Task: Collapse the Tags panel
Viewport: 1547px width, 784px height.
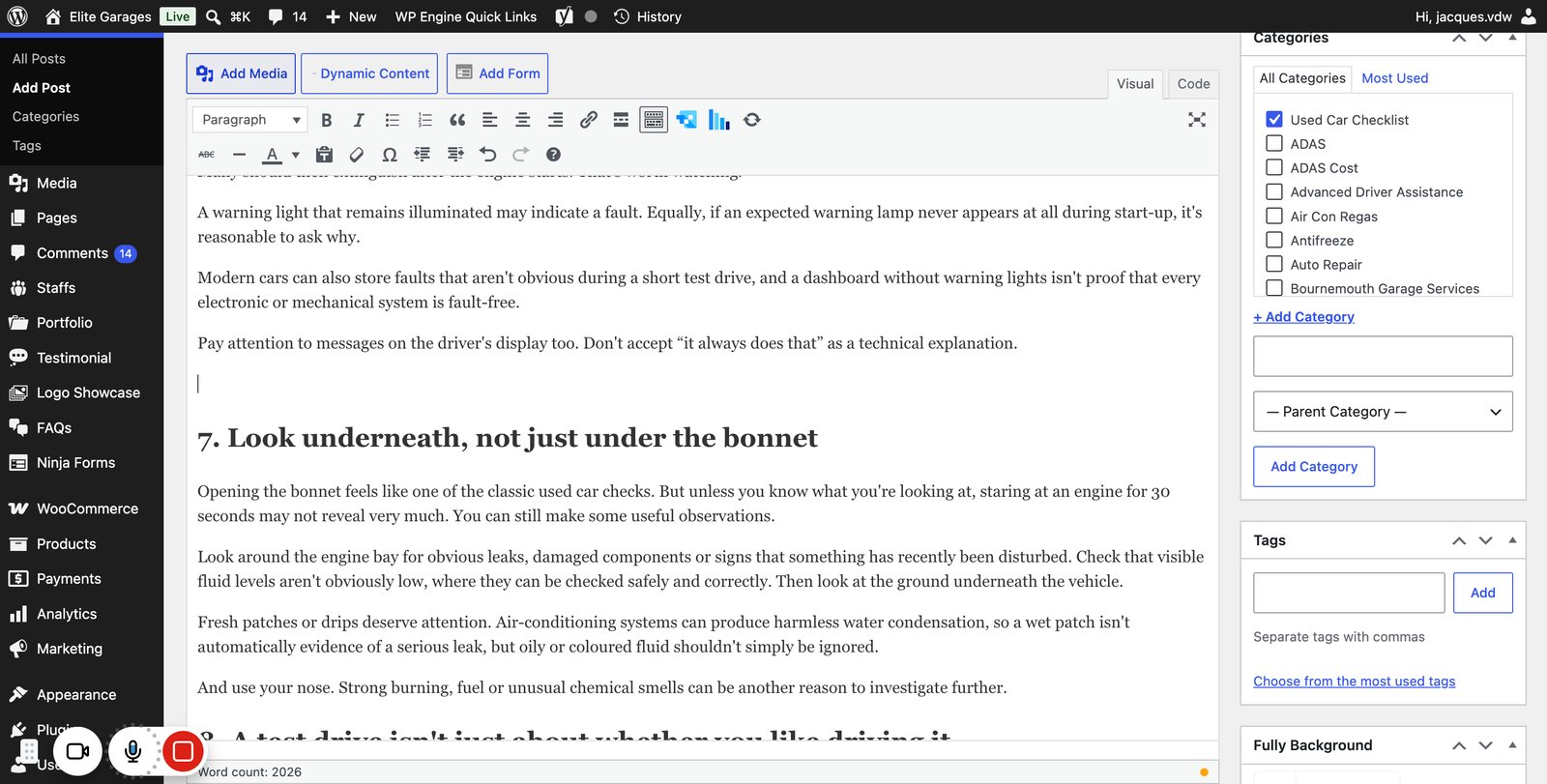Action: click(1512, 540)
